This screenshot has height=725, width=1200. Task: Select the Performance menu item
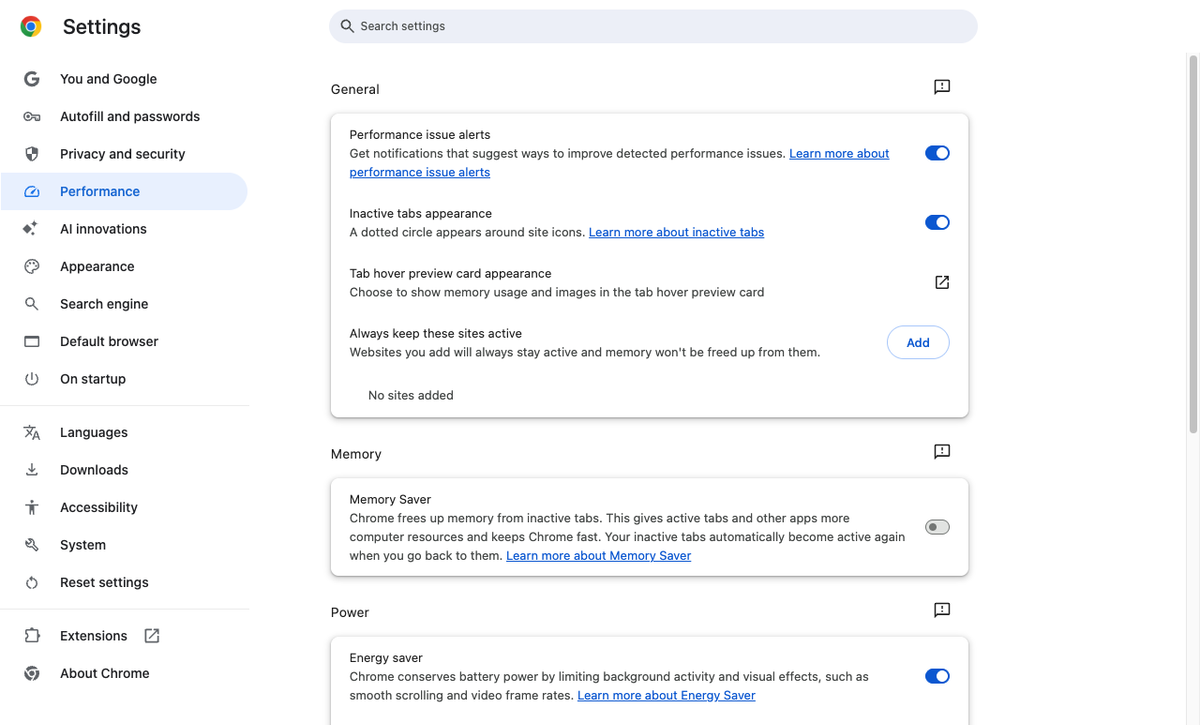[x=124, y=191]
